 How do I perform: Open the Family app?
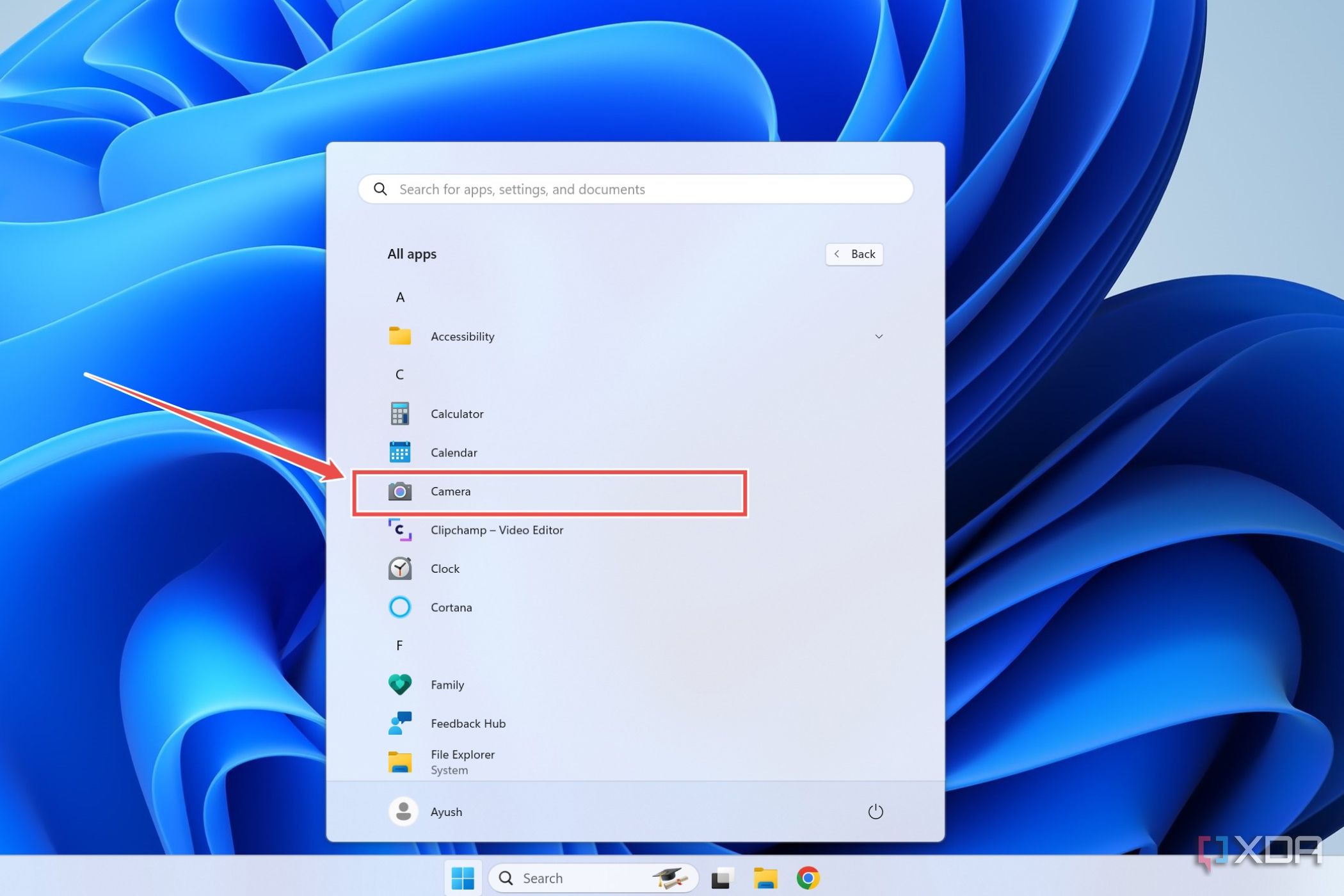[x=447, y=684]
